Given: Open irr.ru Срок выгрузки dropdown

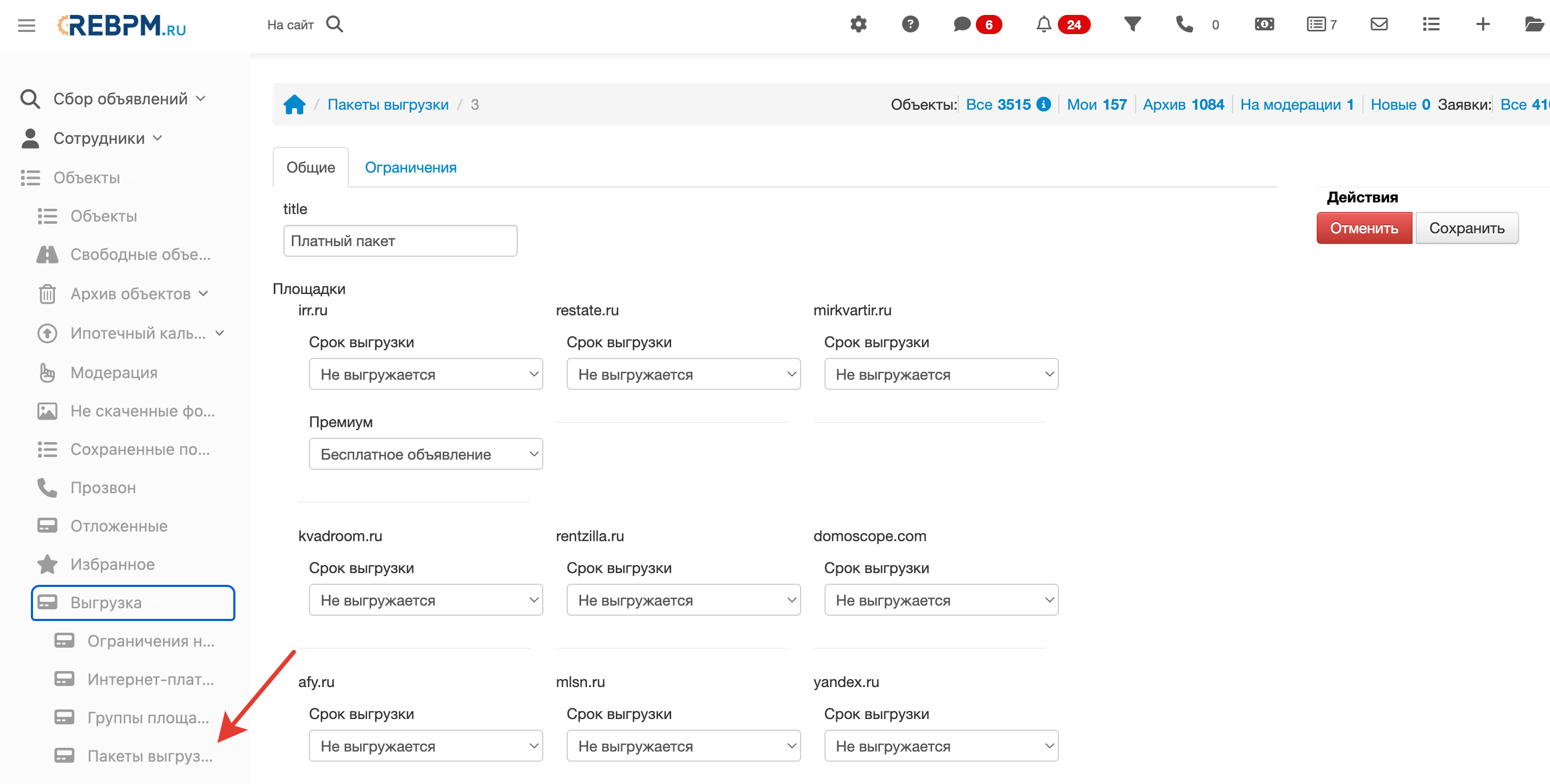Looking at the screenshot, I should point(426,374).
